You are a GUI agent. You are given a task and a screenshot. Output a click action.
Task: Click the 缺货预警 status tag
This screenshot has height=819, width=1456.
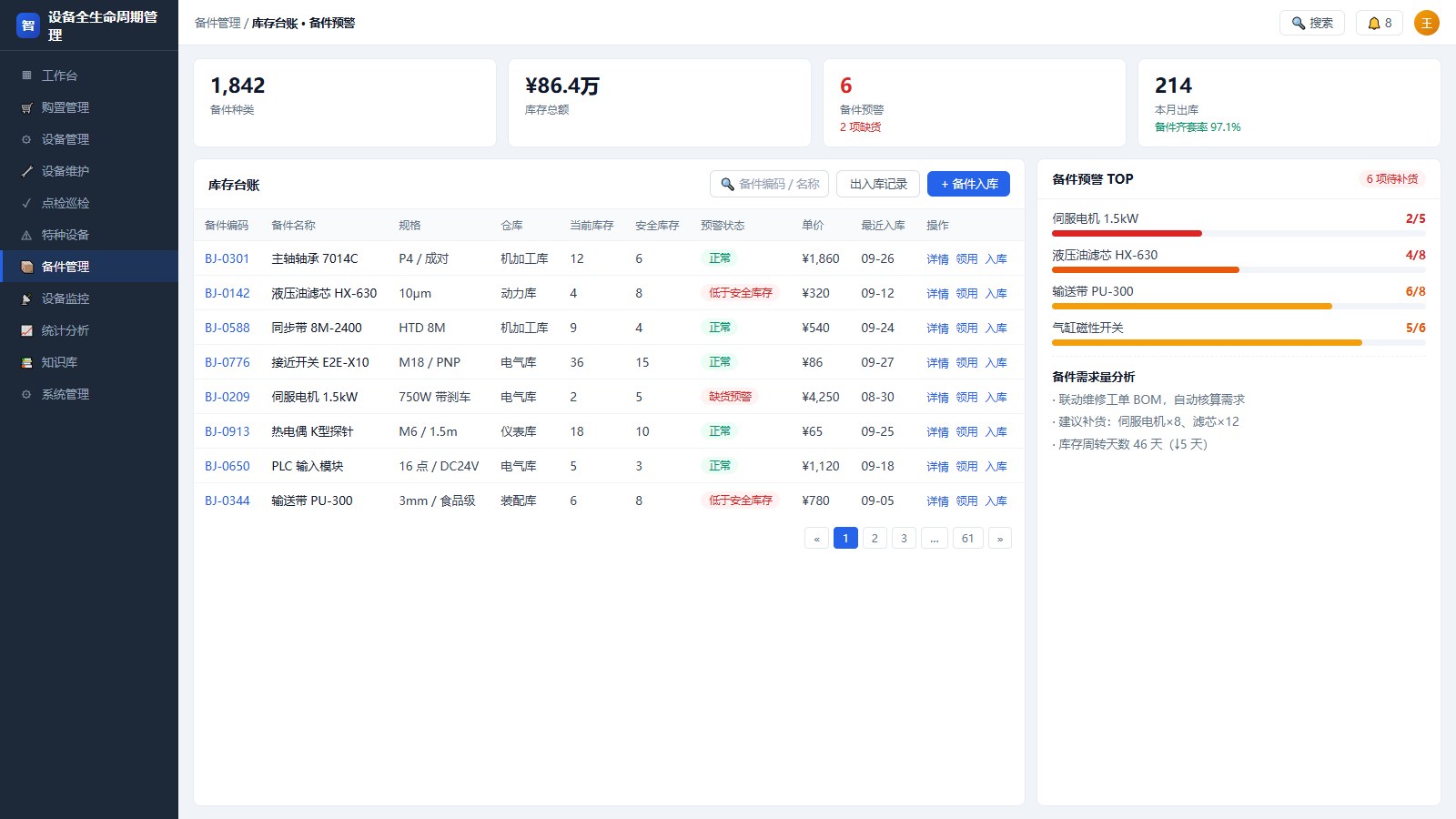[x=730, y=397]
